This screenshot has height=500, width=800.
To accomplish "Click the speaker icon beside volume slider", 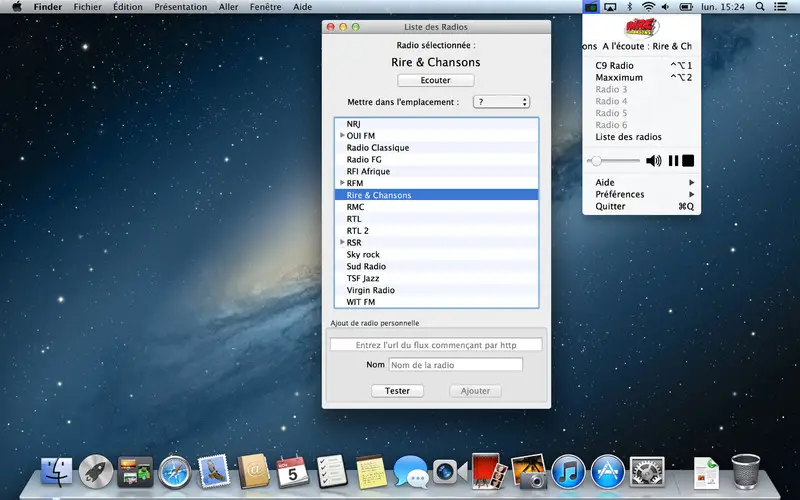I will [654, 161].
